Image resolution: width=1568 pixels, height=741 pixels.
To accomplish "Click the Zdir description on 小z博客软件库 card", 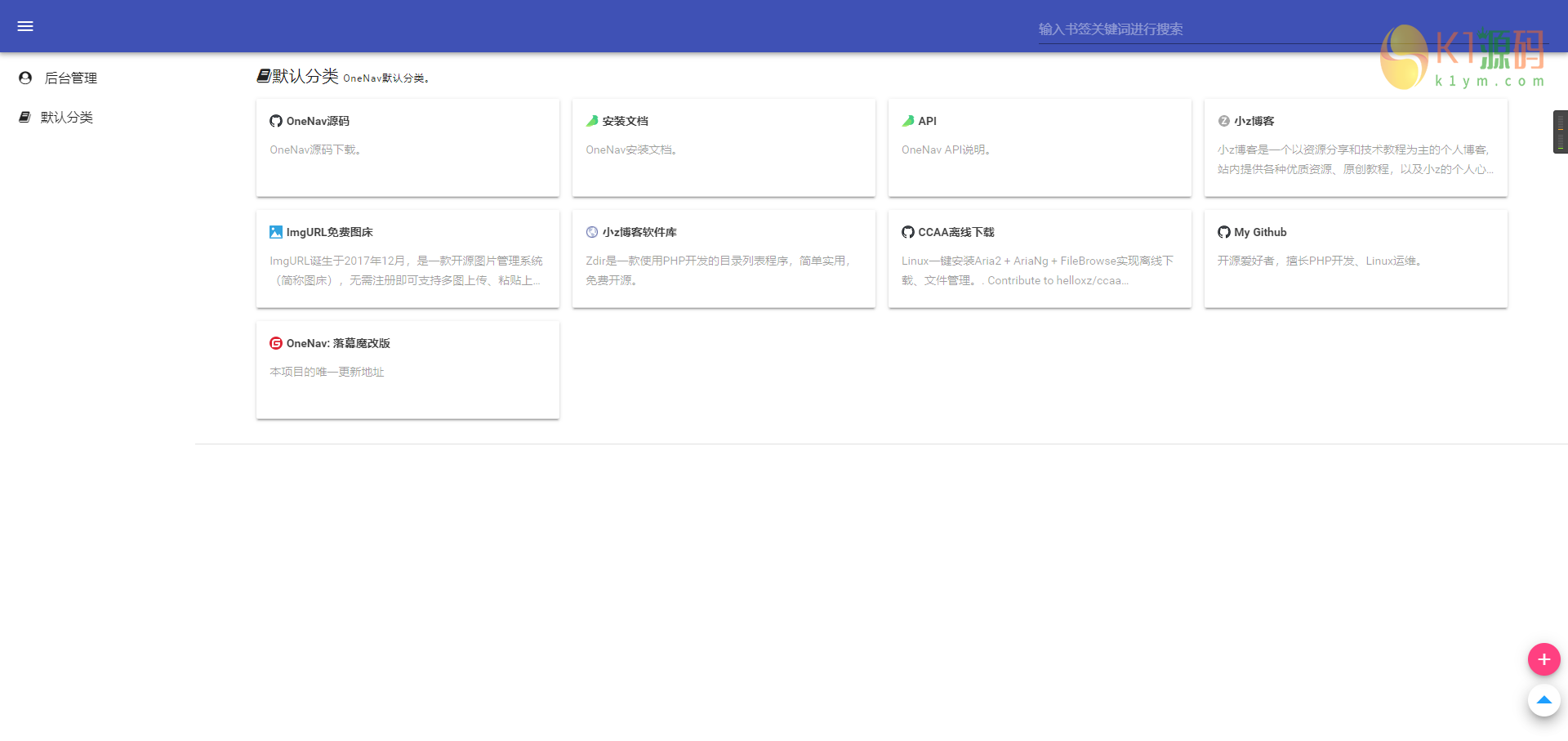I will [719, 270].
